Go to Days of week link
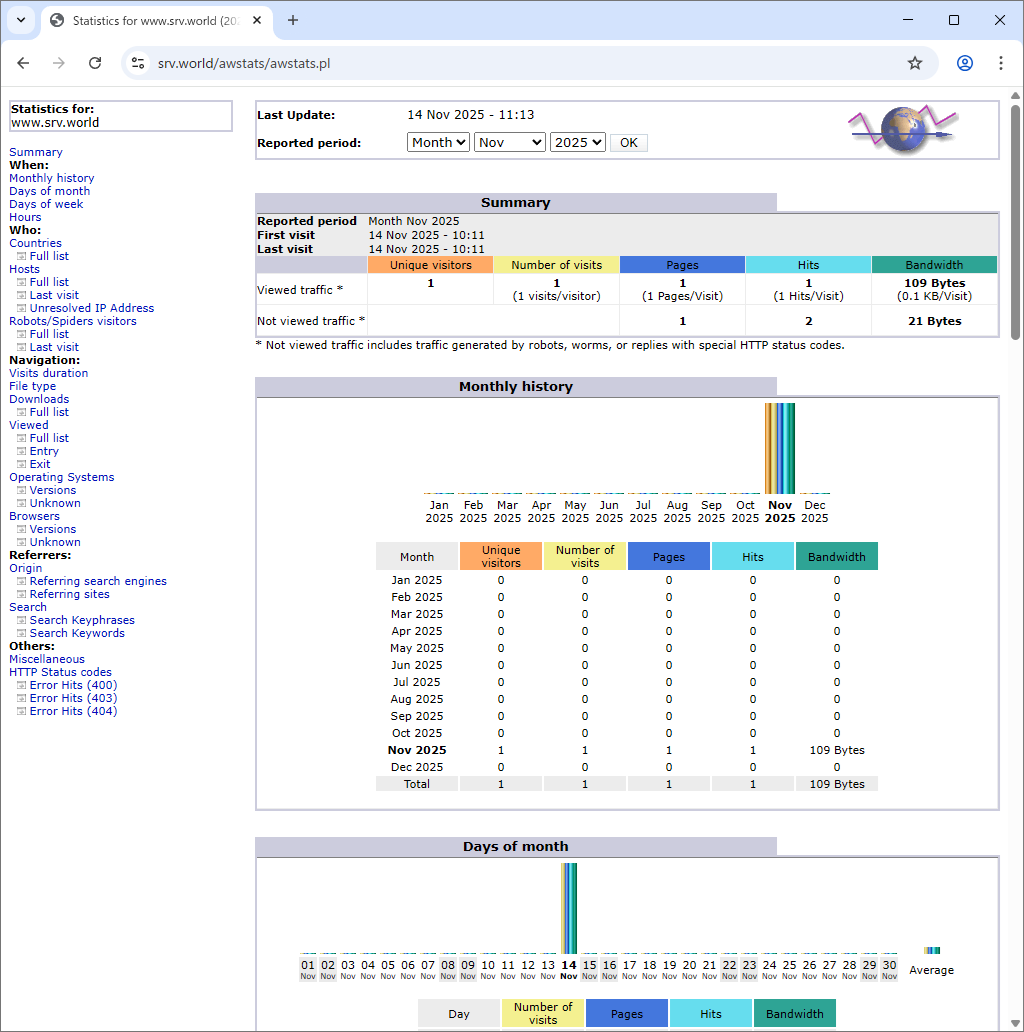This screenshot has width=1024, height=1032. point(46,204)
